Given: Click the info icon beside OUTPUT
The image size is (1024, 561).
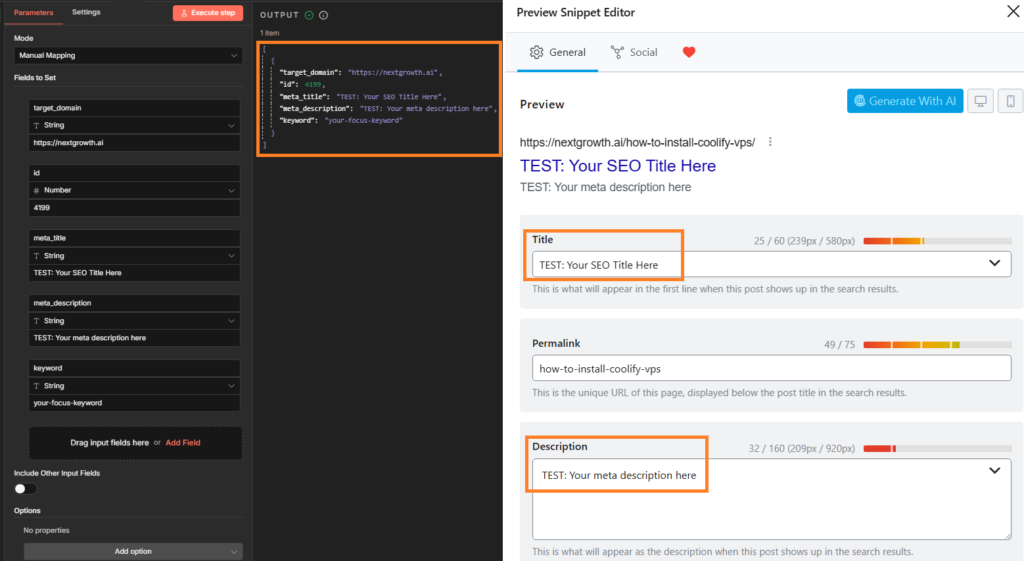Looking at the screenshot, I should [x=324, y=15].
